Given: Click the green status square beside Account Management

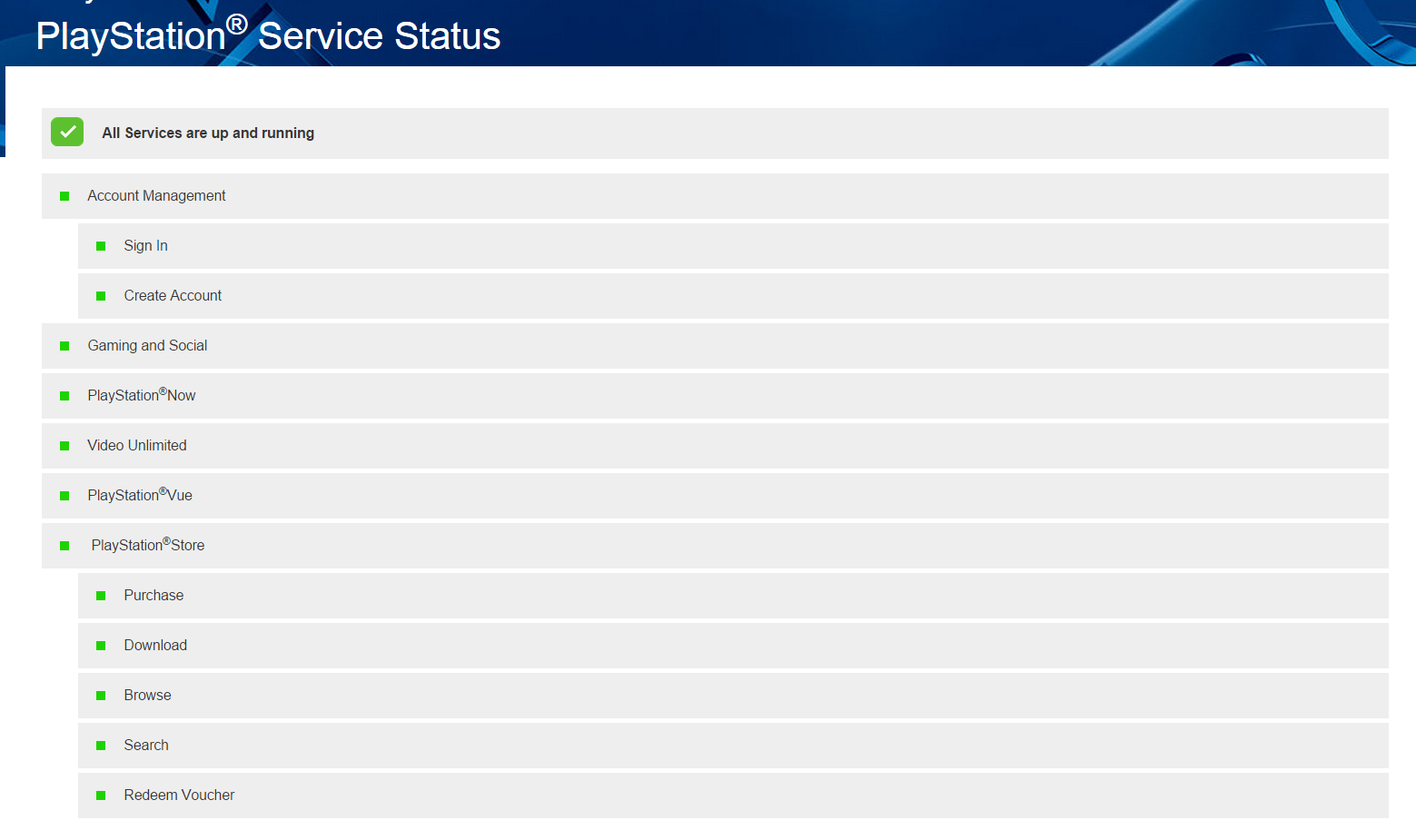Looking at the screenshot, I should point(64,196).
